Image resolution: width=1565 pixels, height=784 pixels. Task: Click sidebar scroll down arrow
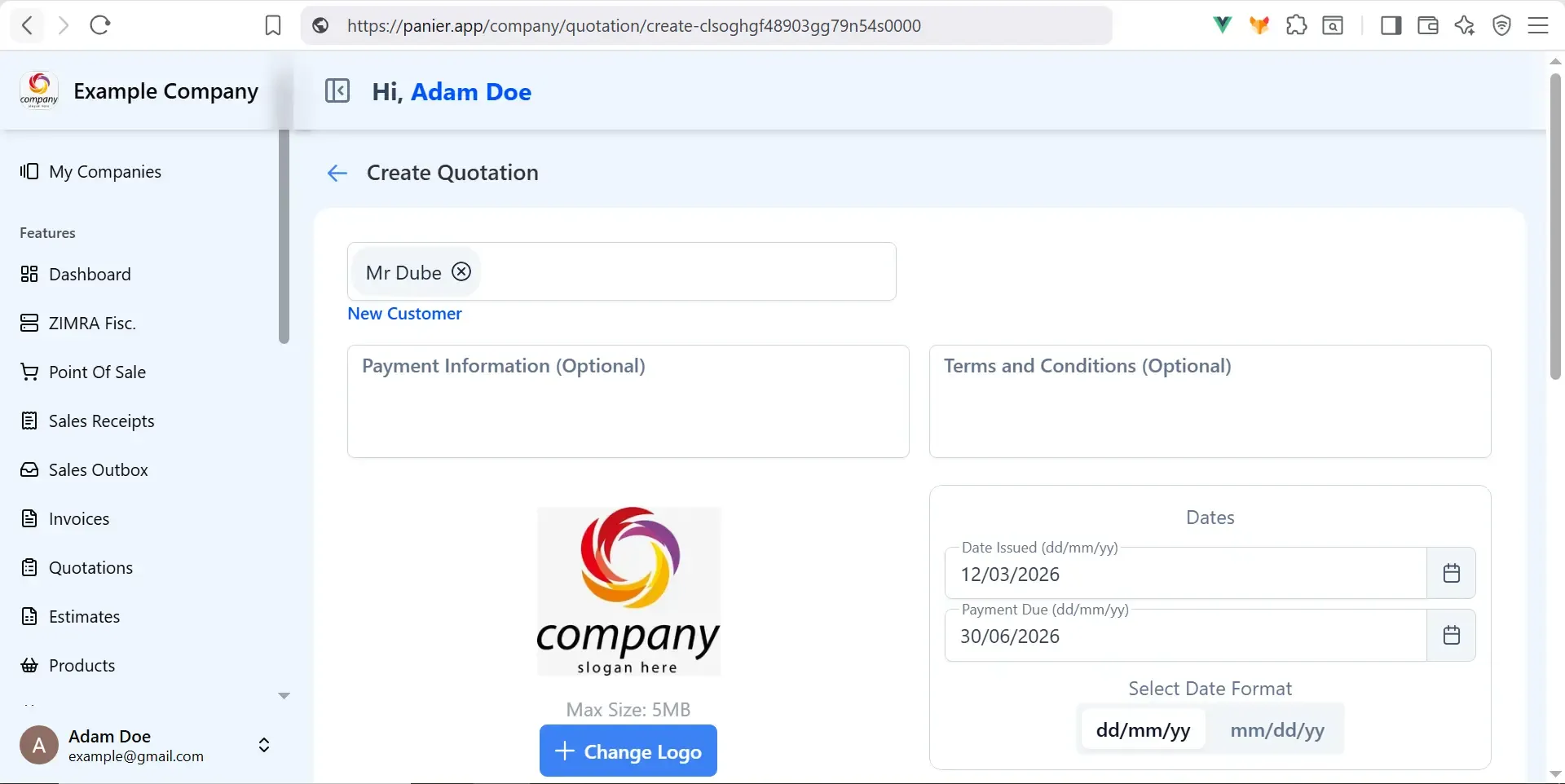(x=284, y=695)
